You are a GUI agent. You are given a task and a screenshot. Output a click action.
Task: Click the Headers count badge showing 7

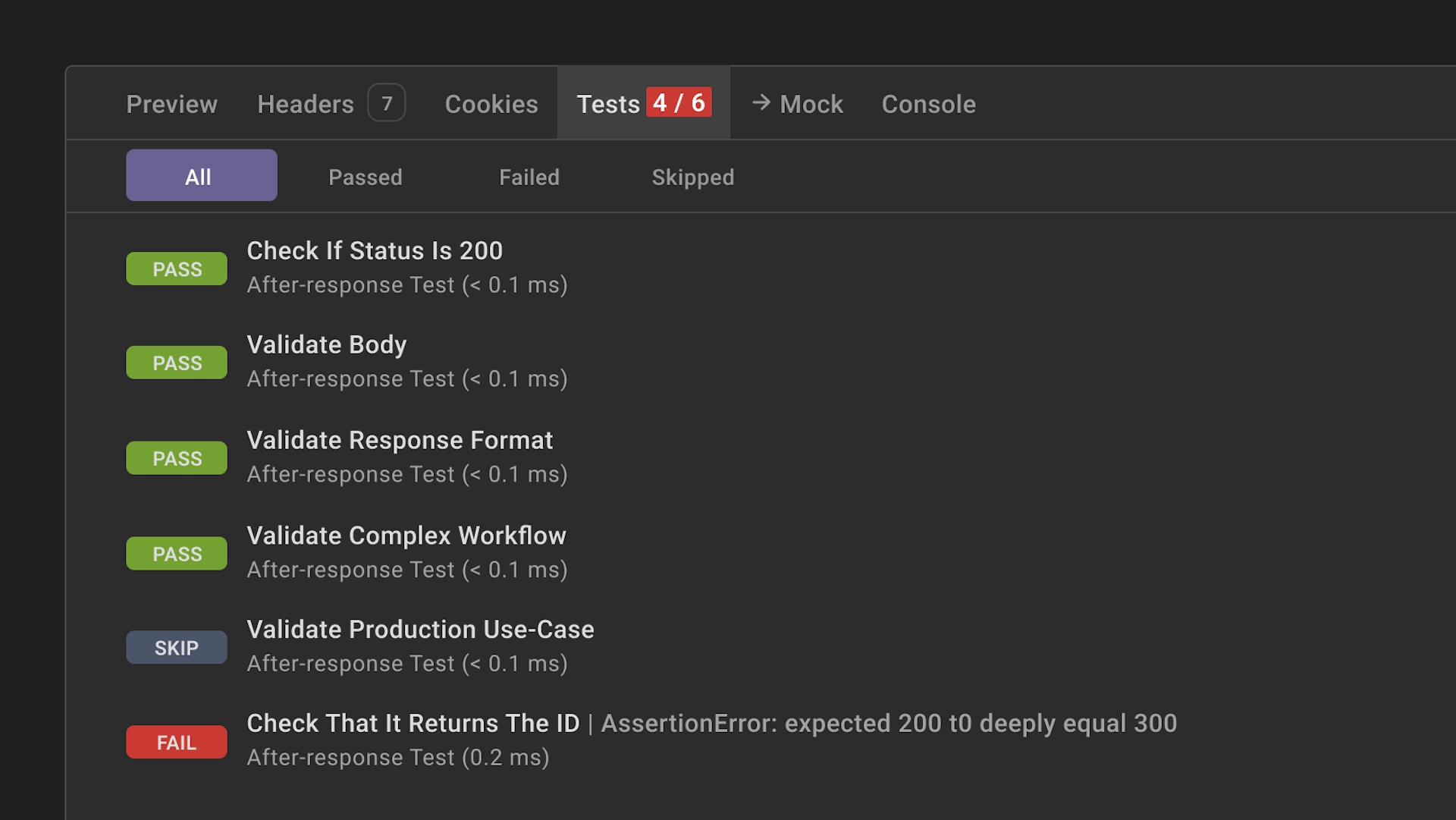[387, 102]
